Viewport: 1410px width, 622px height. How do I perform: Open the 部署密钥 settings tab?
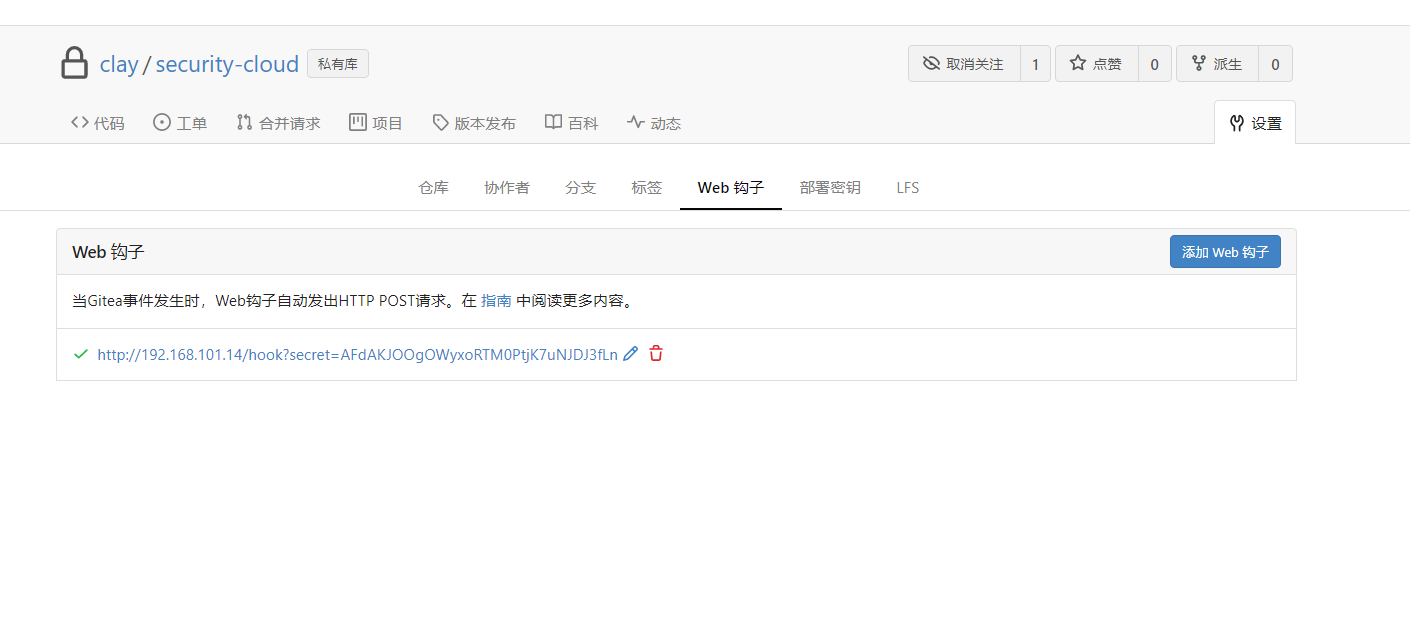coord(830,187)
